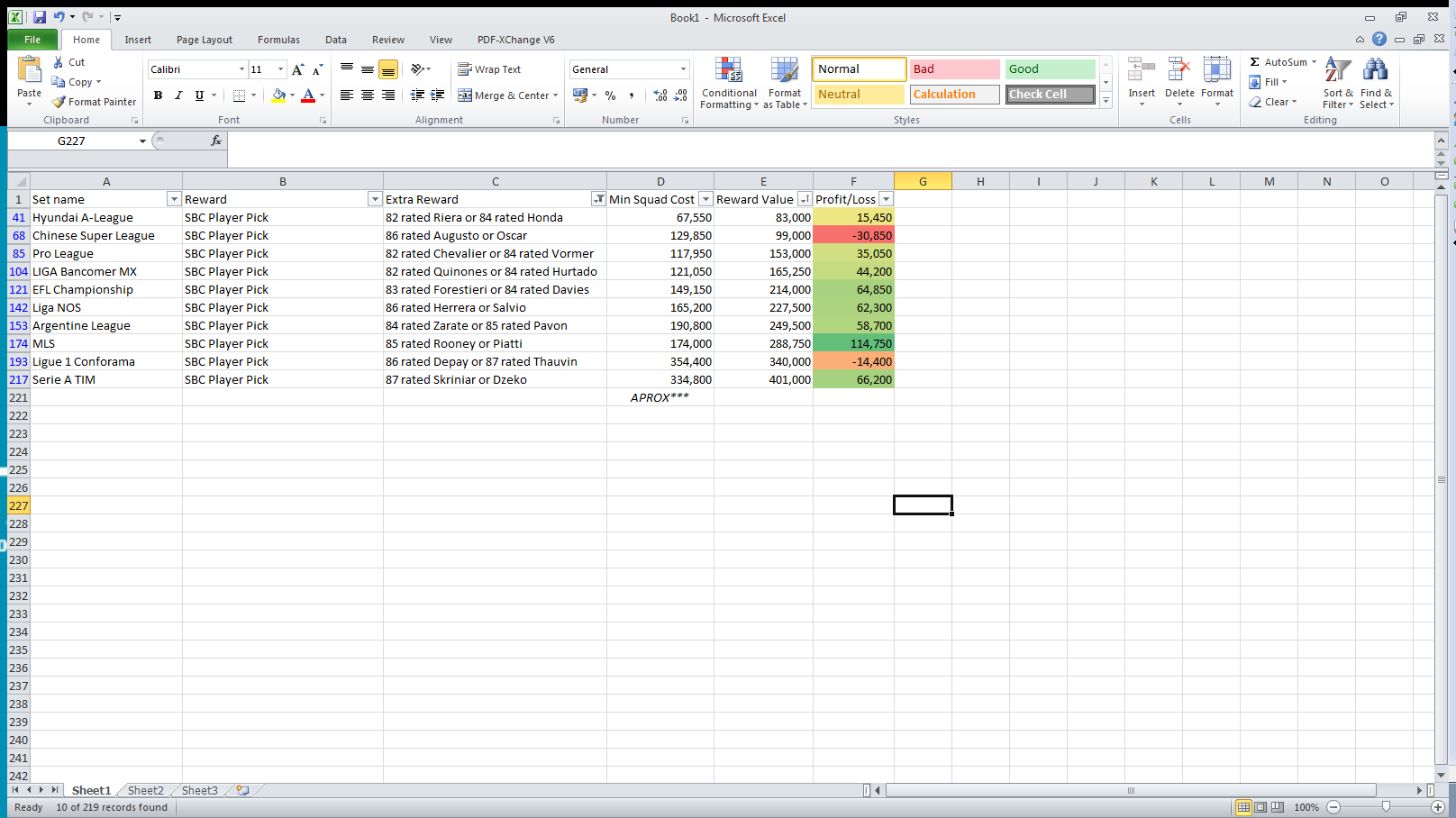This screenshot has height=818, width=1456.
Task: Open Sort & Filter tool
Action: point(1337,84)
